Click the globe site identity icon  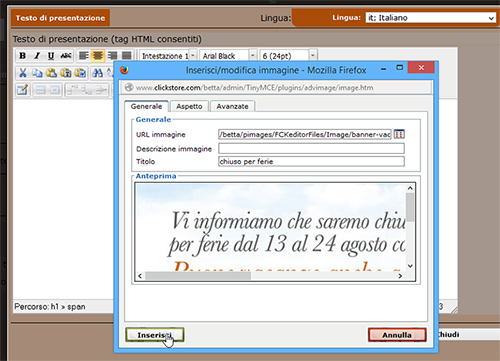click(129, 87)
